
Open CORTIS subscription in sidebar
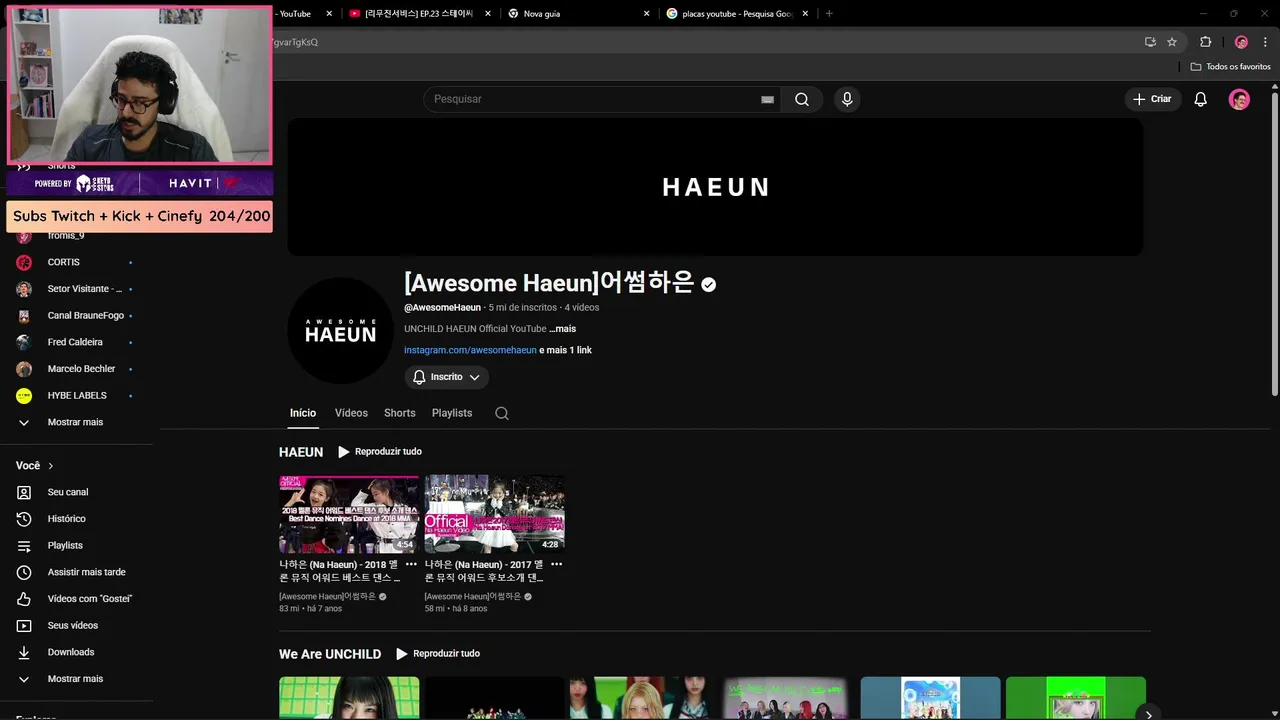pos(75,262)
